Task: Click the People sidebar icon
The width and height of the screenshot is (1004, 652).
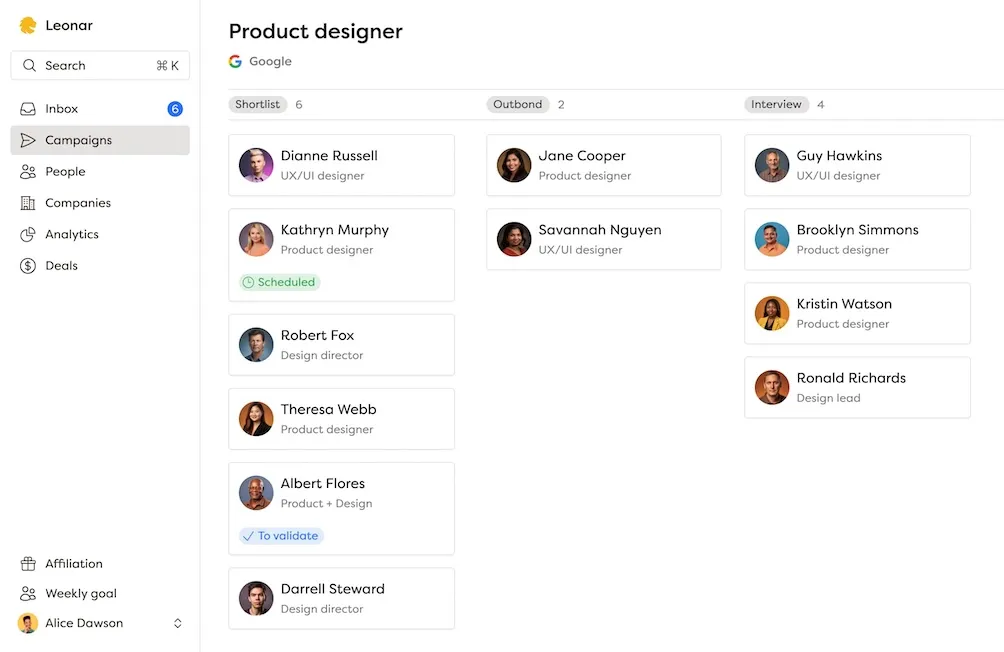Action: click(28, 171)
